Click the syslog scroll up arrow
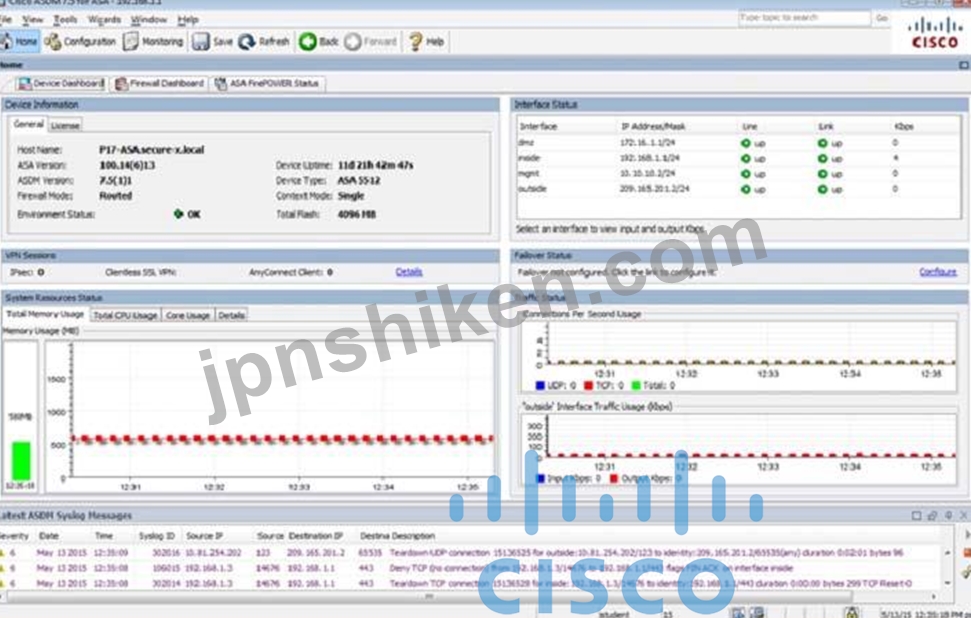This screenshot has height=618, width=971. [x=947, y=552]
